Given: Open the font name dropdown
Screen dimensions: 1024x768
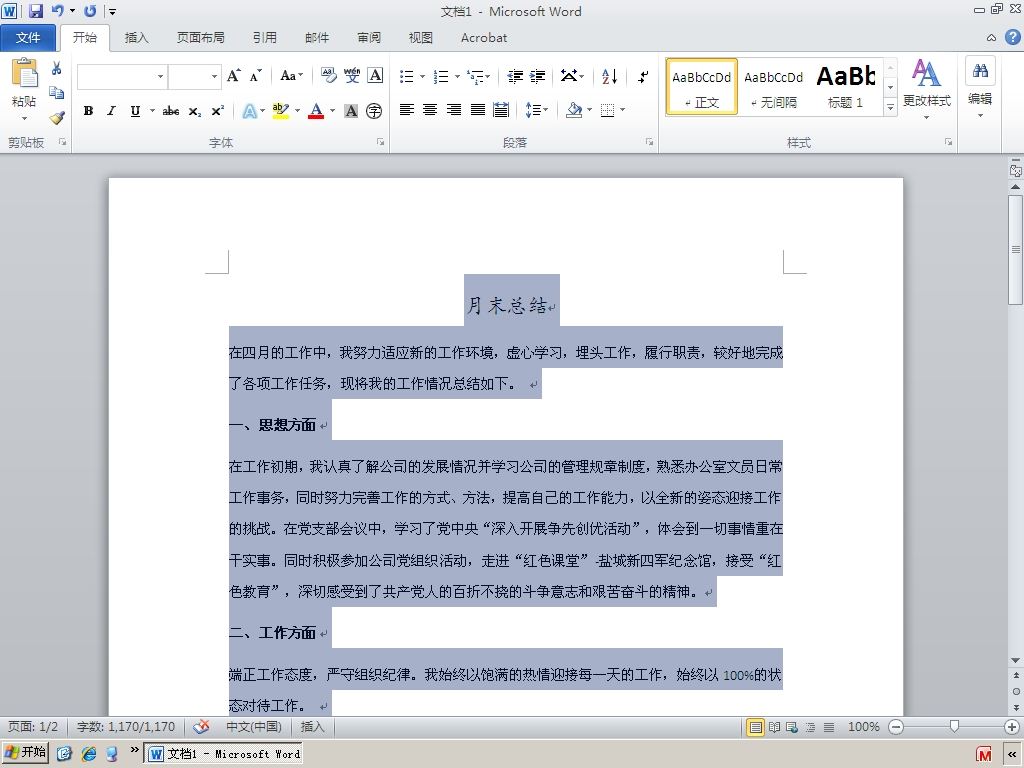Looking at the screenshot, I should [160, 77].
